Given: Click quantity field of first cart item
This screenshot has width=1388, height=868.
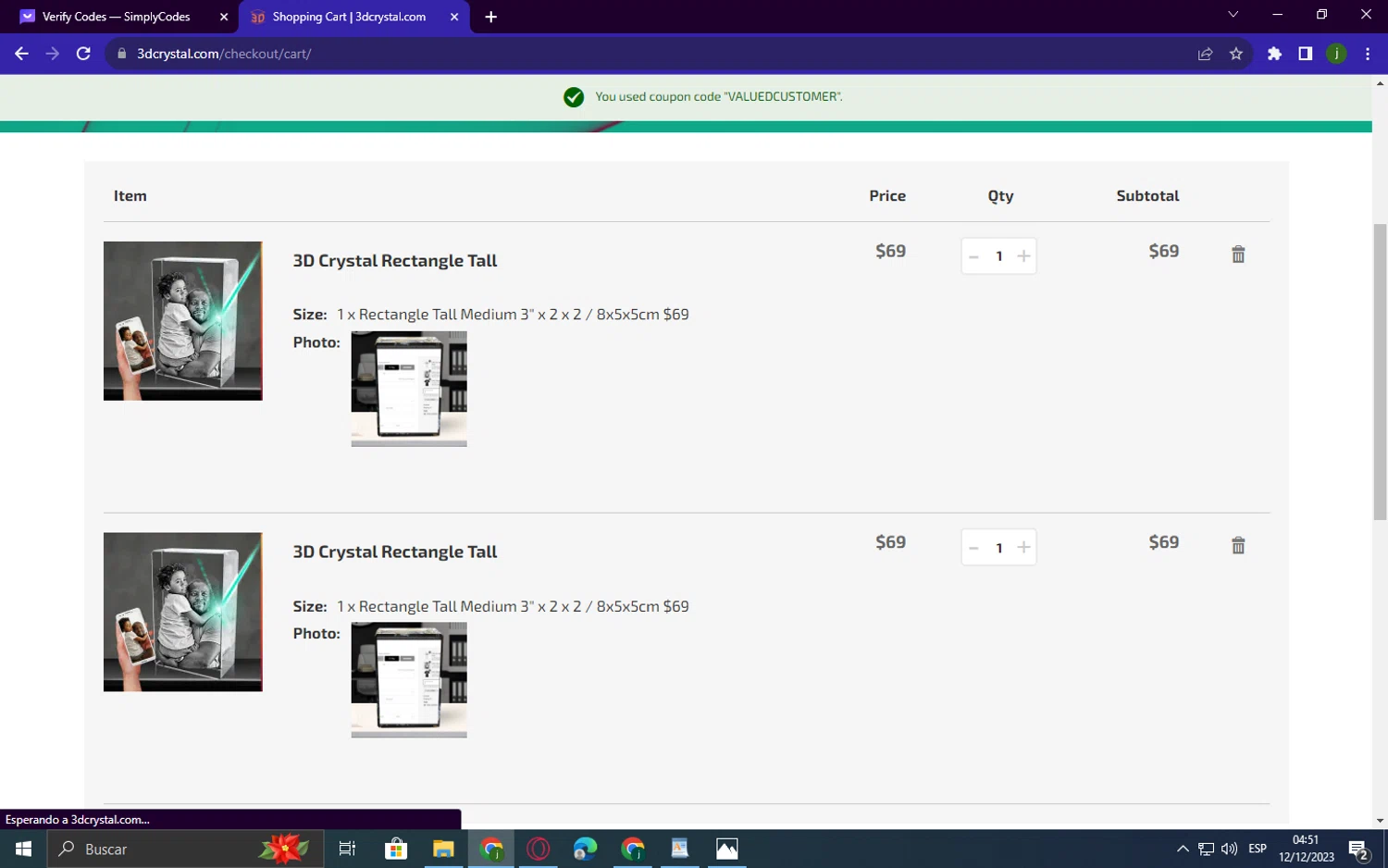Looking at the screenshot, I should (x=998, y=256).
